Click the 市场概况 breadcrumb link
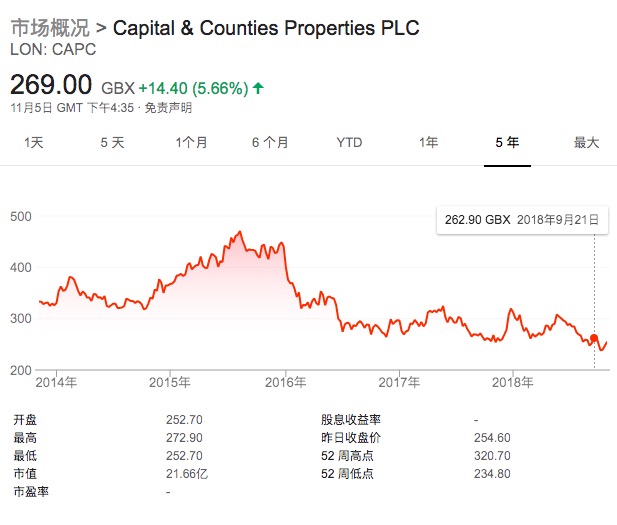The width and height of the screenshot is (617, 525). click(x=50, y=27)
